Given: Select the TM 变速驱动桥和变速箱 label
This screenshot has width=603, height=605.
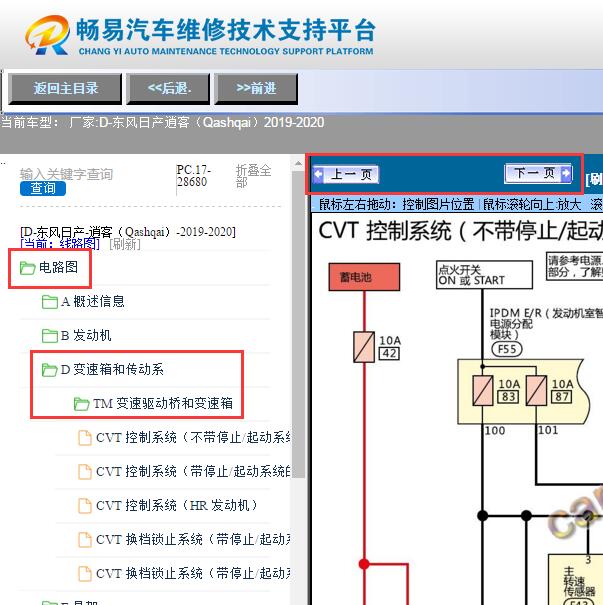Looking at the screenshot, I should (x=163, y=403).
